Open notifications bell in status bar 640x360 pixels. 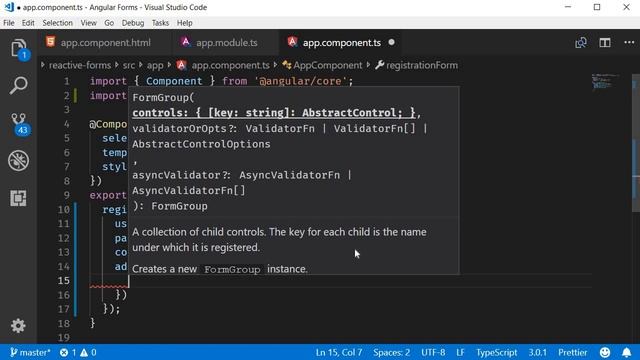(627, 352)
